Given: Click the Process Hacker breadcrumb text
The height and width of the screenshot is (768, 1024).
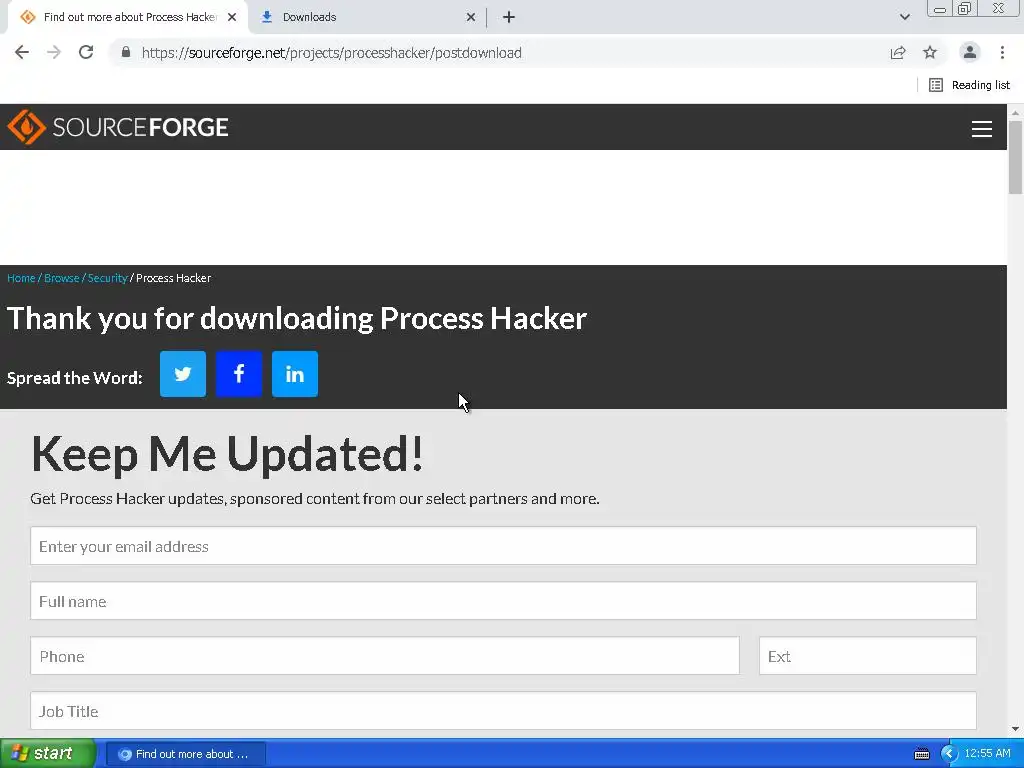Looking at the screenshot, I should (x=173, y=278).
